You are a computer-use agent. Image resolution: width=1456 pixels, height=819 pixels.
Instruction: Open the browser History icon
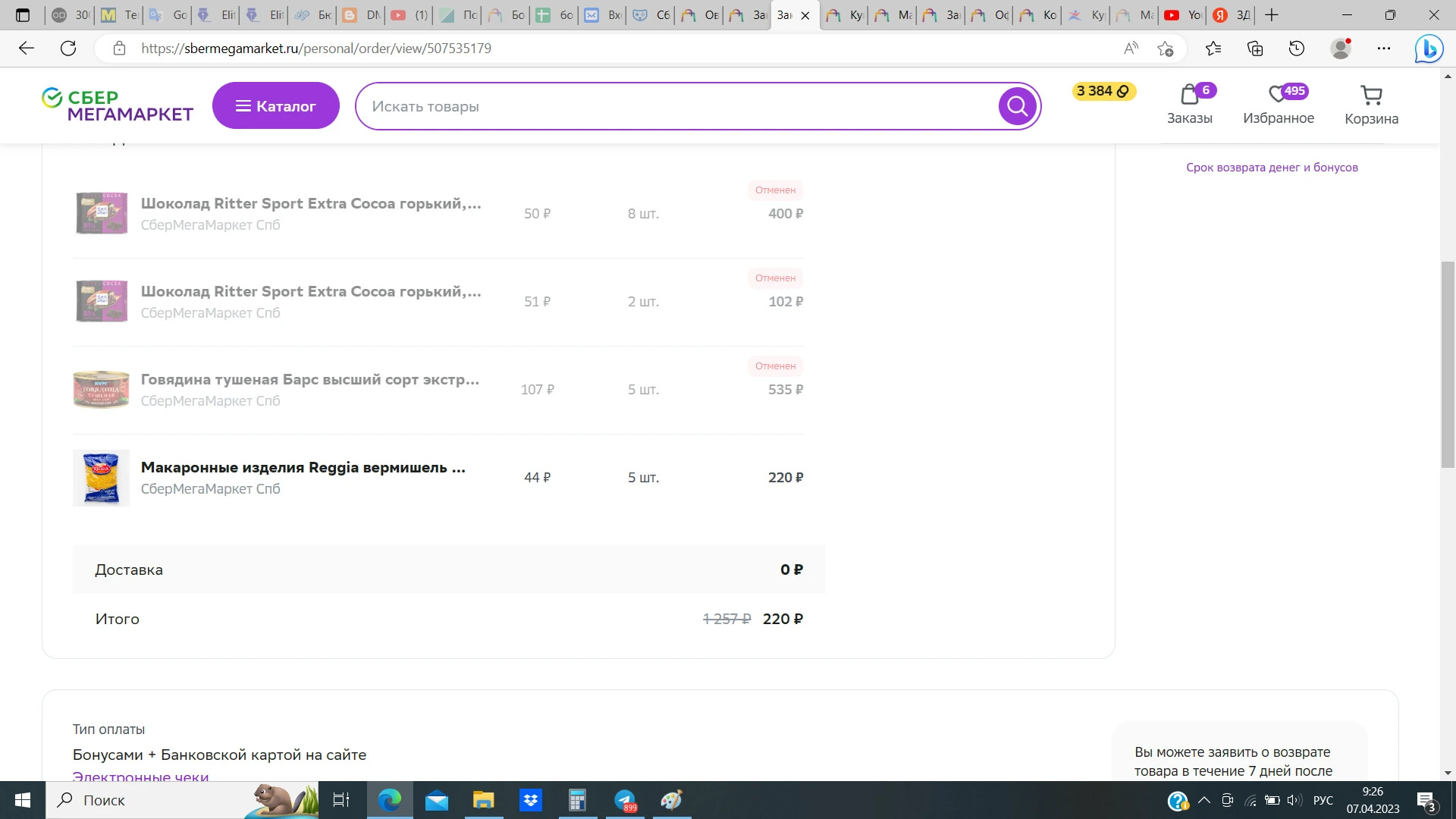tap(1297, 49)
